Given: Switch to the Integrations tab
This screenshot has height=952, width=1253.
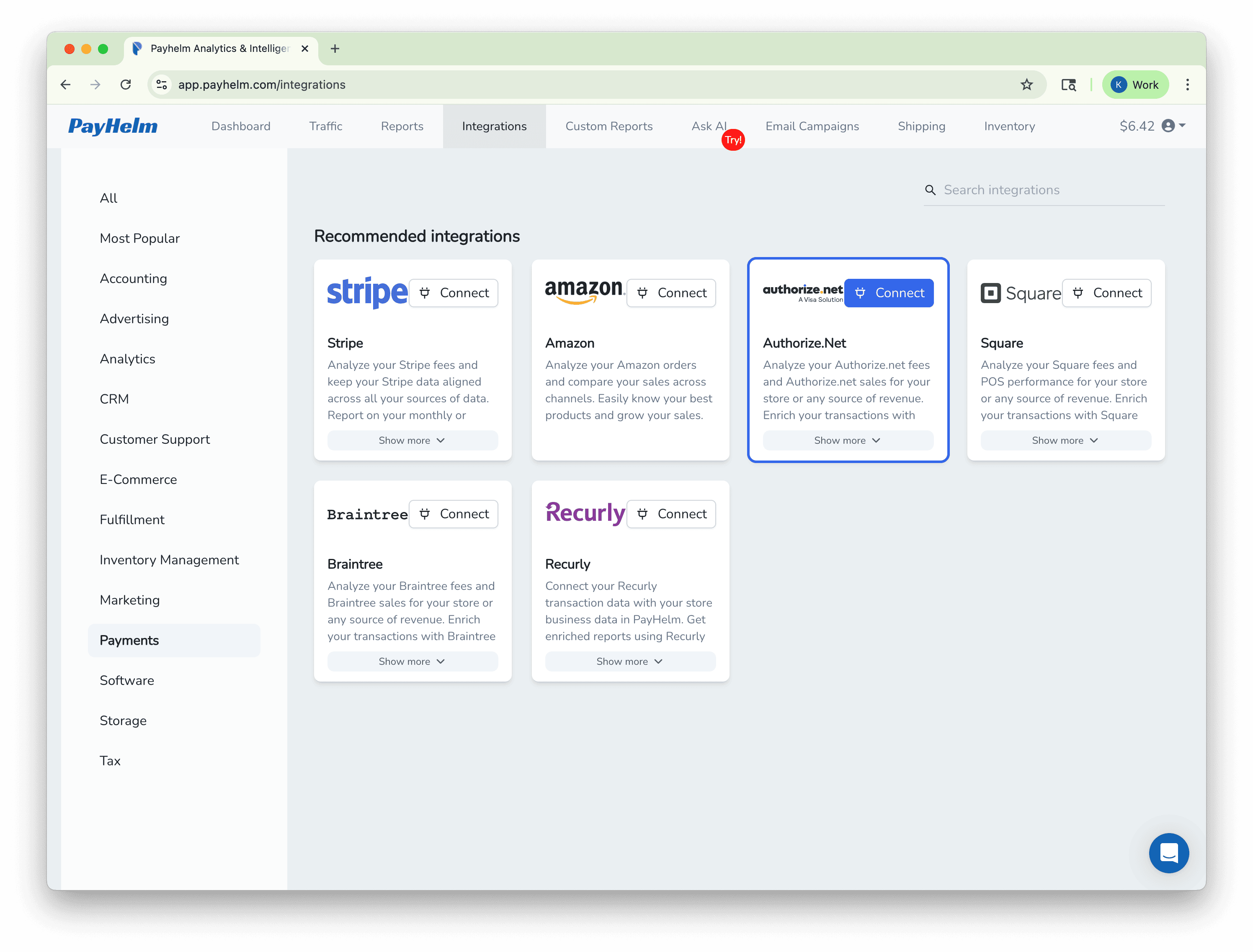Looking at the screenshot, I should coord(494,126).
